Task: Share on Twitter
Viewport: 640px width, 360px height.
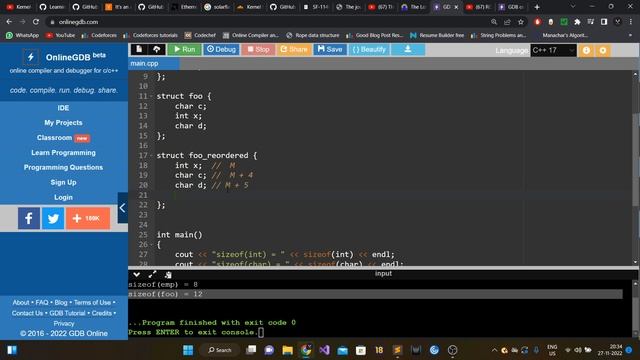Action: 53,218
